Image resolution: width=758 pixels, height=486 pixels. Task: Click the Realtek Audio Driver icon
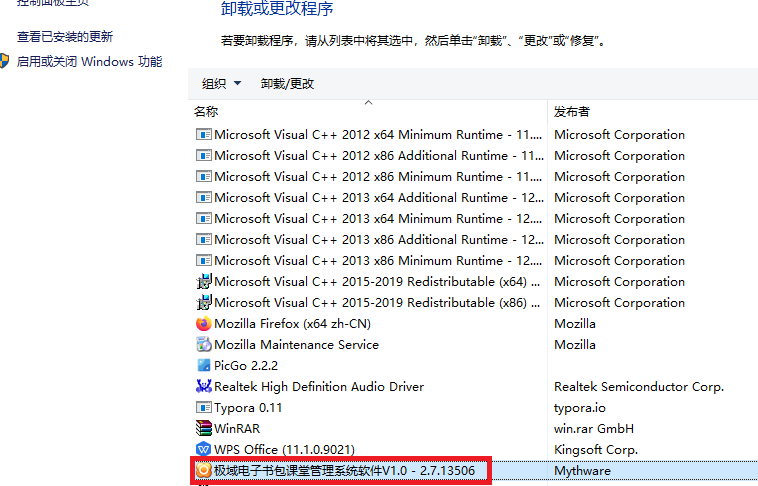204,386
